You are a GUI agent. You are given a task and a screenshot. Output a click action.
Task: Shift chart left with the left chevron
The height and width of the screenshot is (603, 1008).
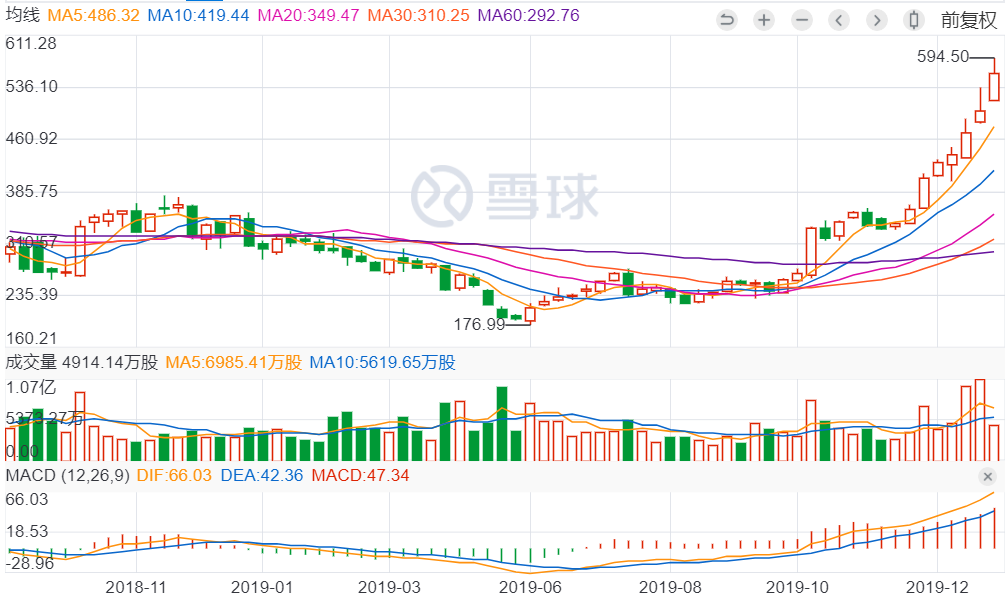tap(839, 21)
